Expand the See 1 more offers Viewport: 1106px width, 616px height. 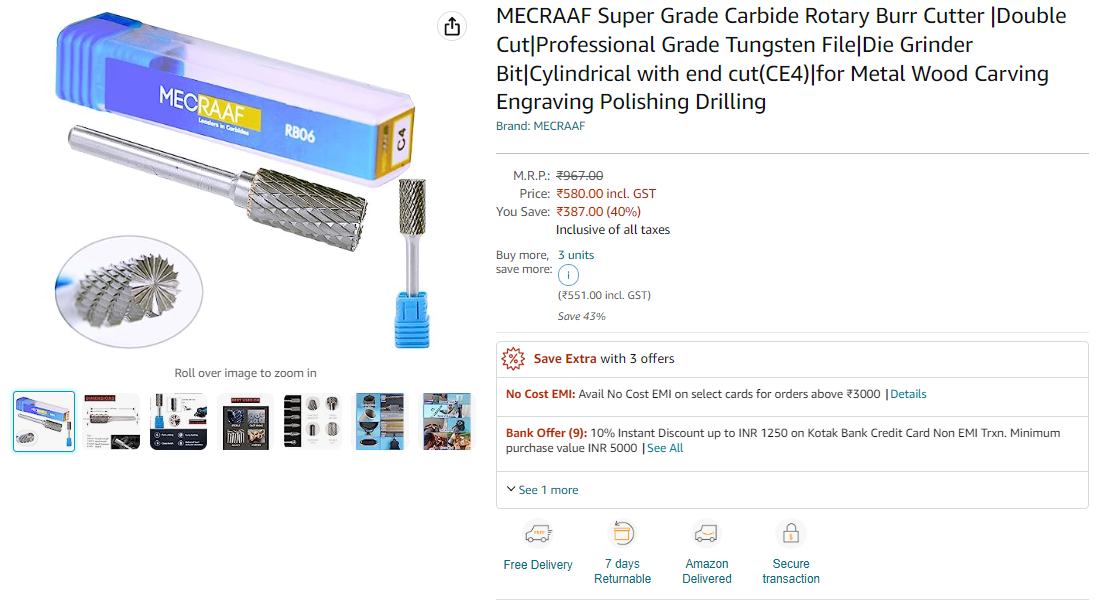point(542,490)
